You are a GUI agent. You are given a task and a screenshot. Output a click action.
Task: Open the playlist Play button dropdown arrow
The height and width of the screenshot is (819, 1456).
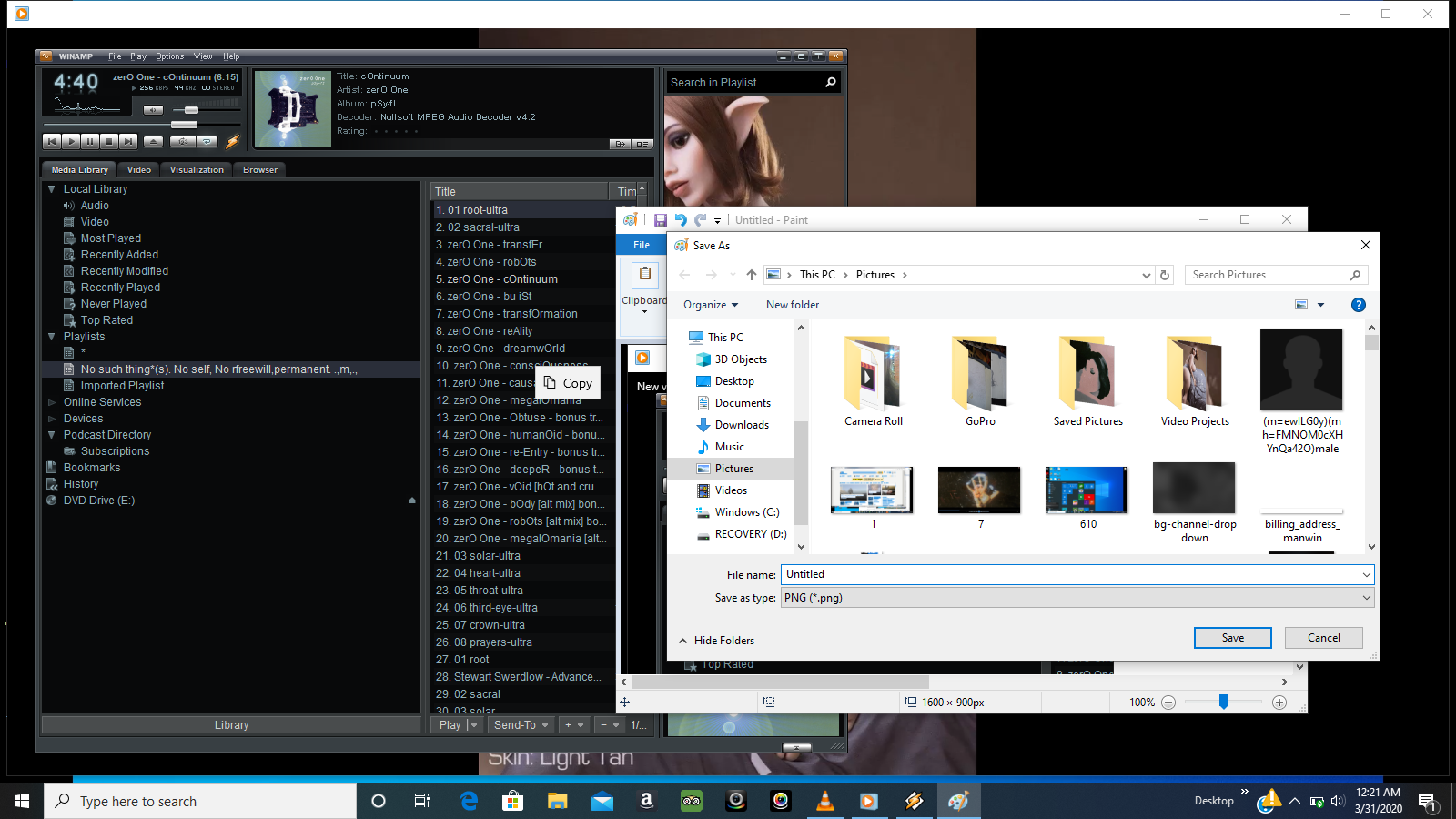[x=474, y=725]
